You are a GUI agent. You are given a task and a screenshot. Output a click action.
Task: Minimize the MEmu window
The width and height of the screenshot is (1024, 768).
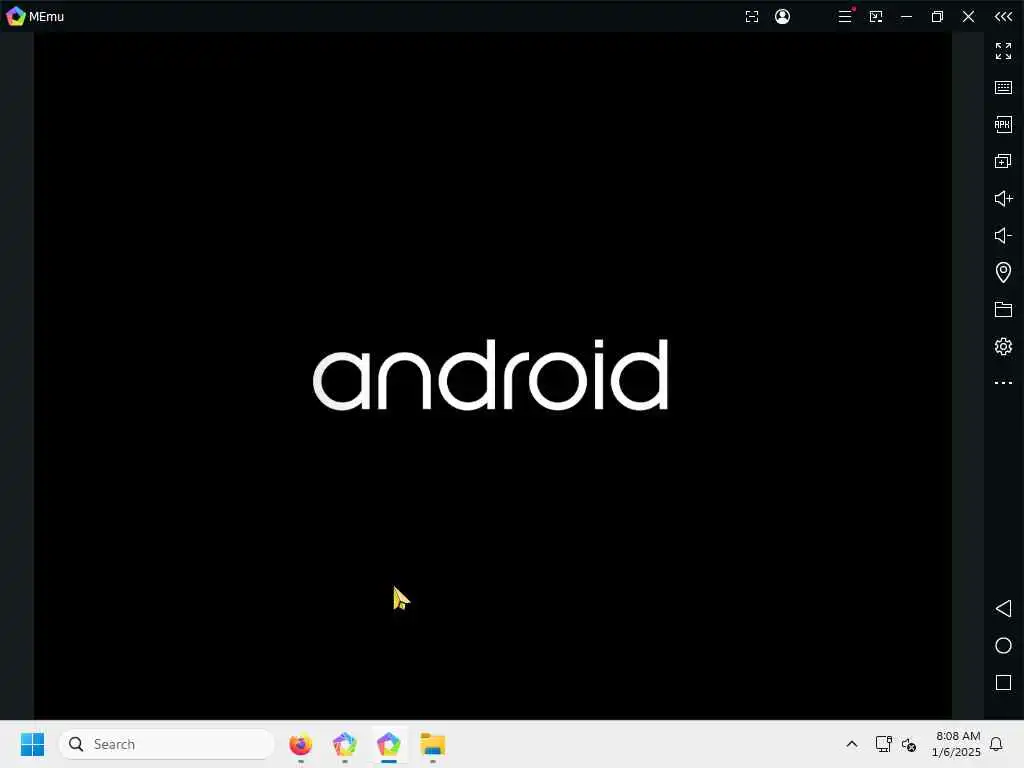point(906,16)
